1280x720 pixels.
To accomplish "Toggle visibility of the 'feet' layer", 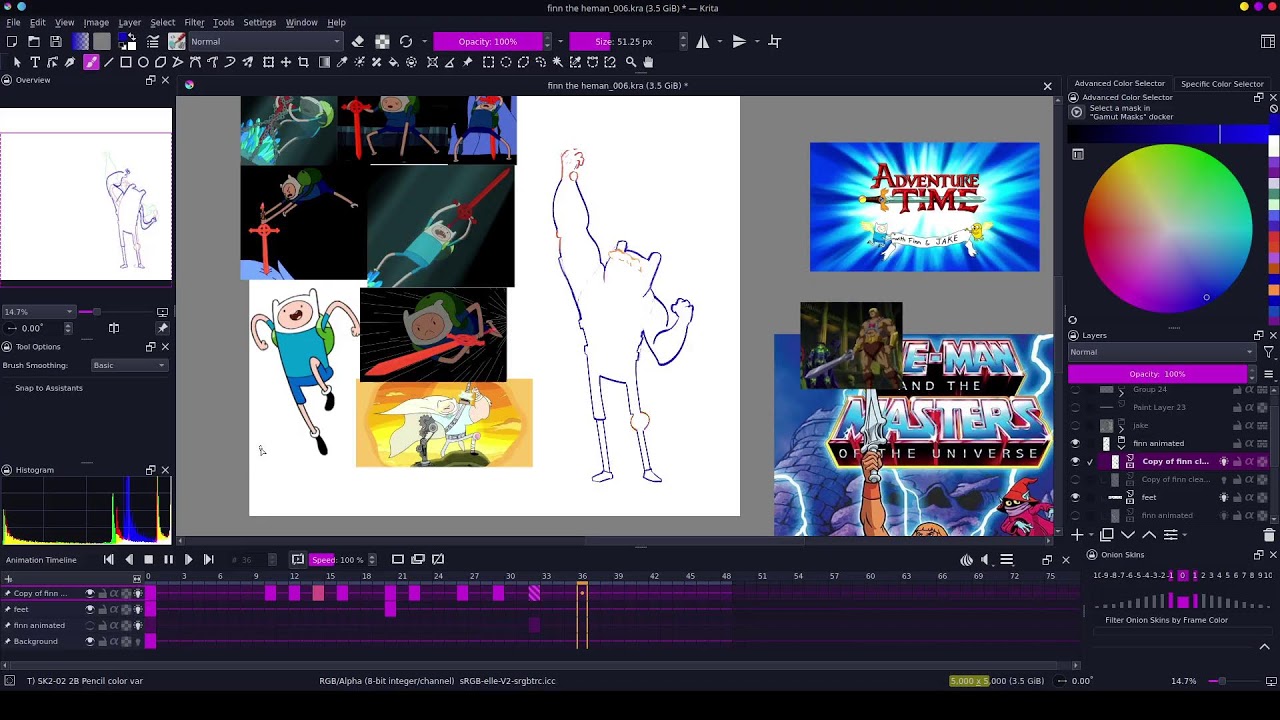I will tap(1075, 497).
